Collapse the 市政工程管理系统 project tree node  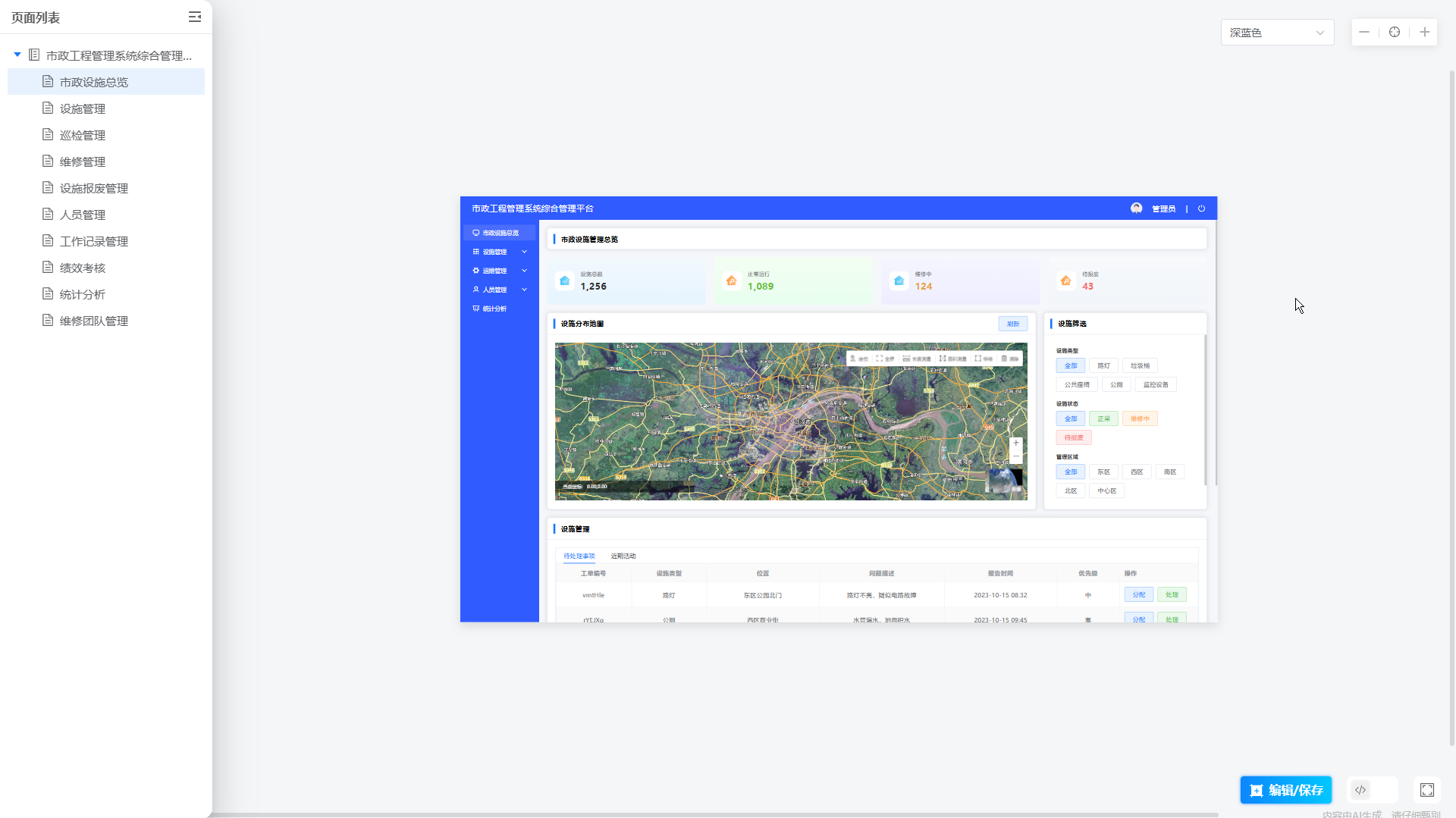pyautogui.click(x=17, y=55)
